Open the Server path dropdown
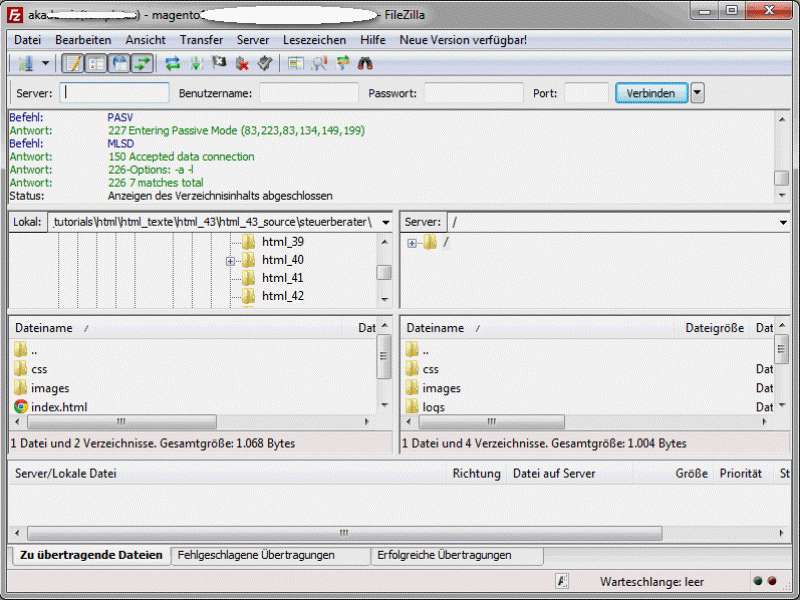Screen dimensions: 800x600 [783, 222]
